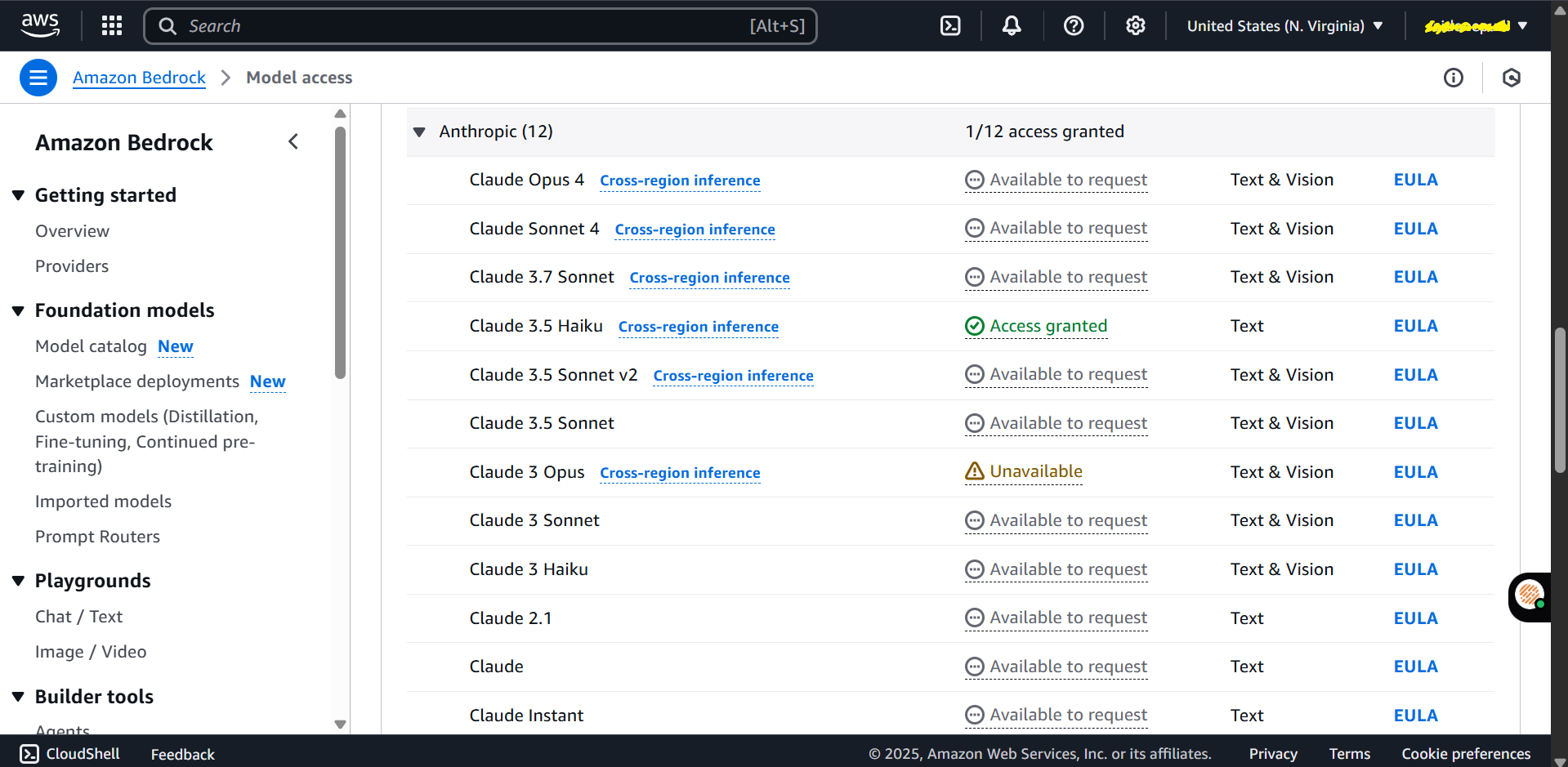Click the status icon for Claude 3 Haiku
This screenshot has width=1568, height=767.
(x=975, y=569)
